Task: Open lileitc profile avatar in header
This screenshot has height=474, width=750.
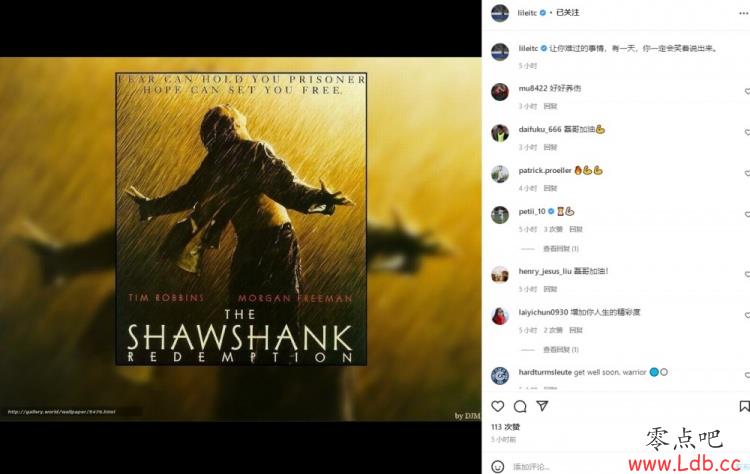Action: [500, 13]
